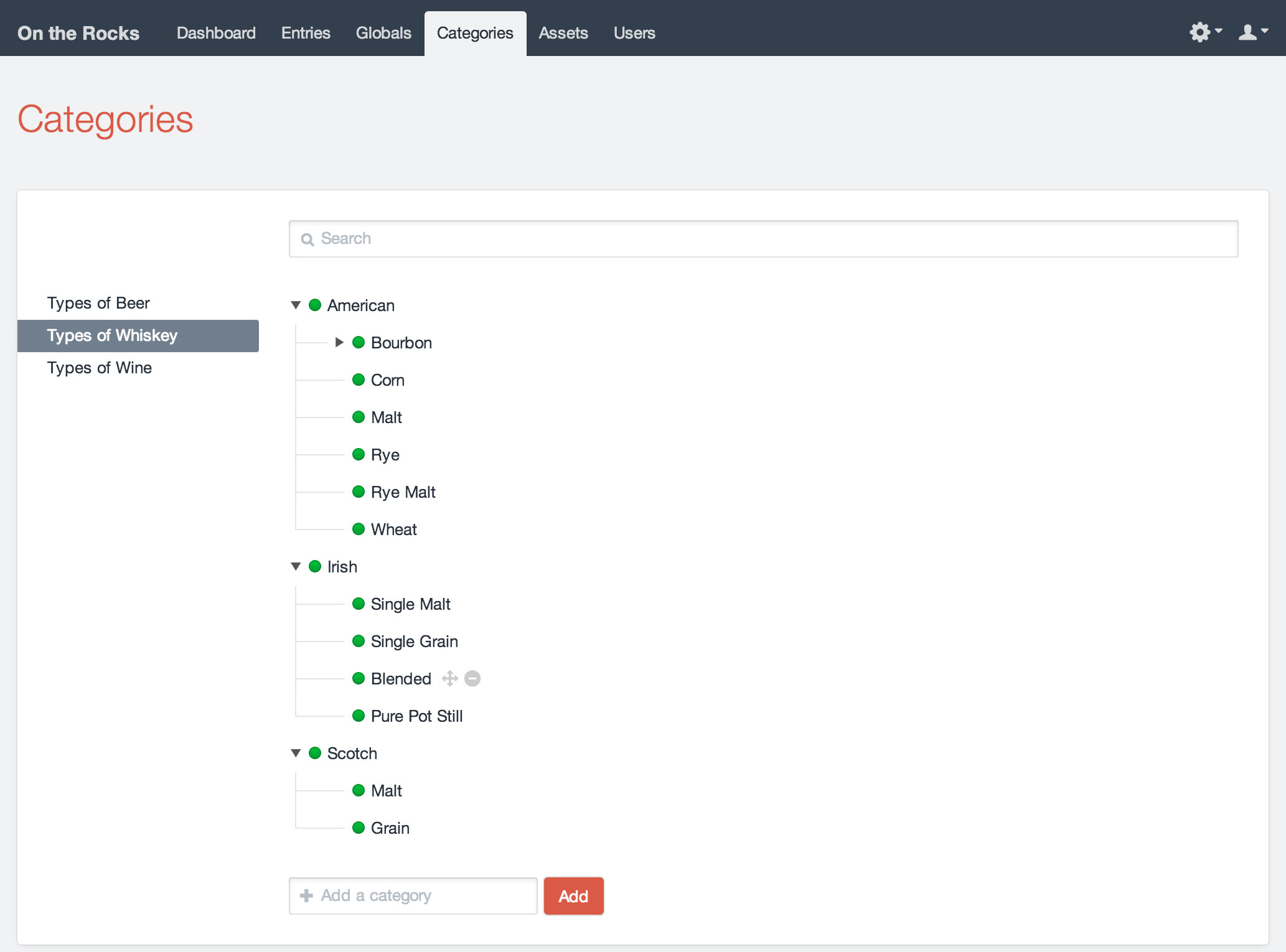Click the move handle next to Blended
The width and height of the screenshot is (1286, 952).
(449, 678)
